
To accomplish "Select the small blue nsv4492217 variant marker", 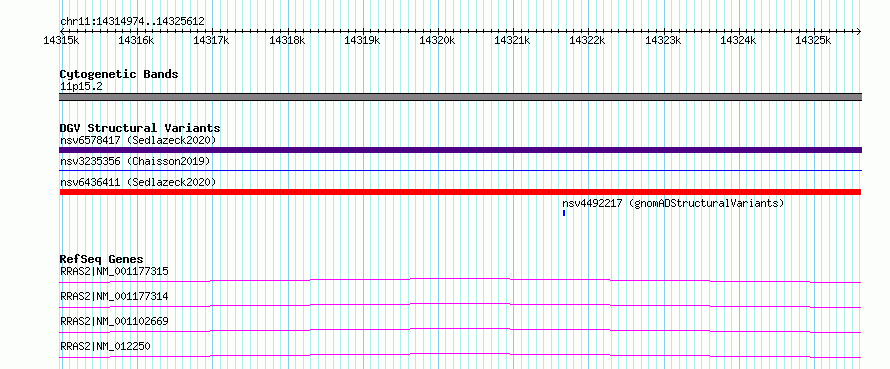I will click(564, 213).
